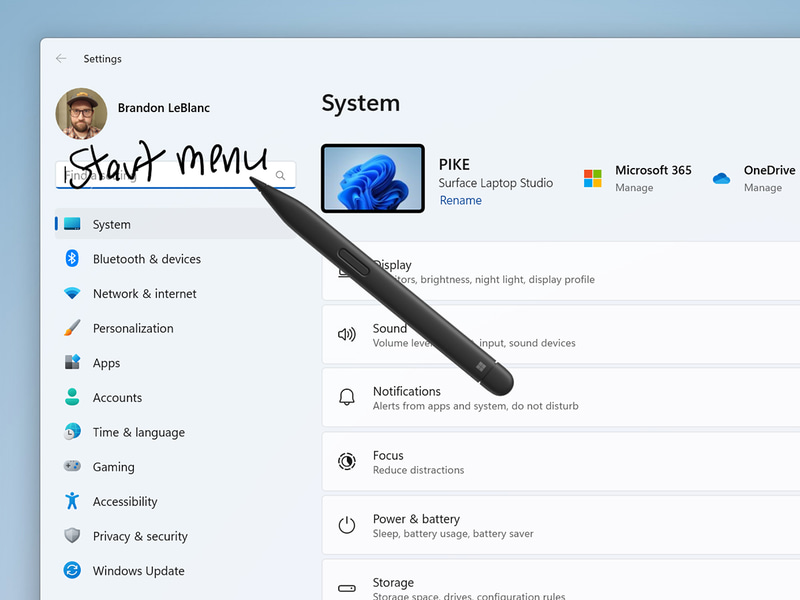This screenshot has height=600, width=800.
Task: Rename the PIKE device
Action: (x=460, y=200)
